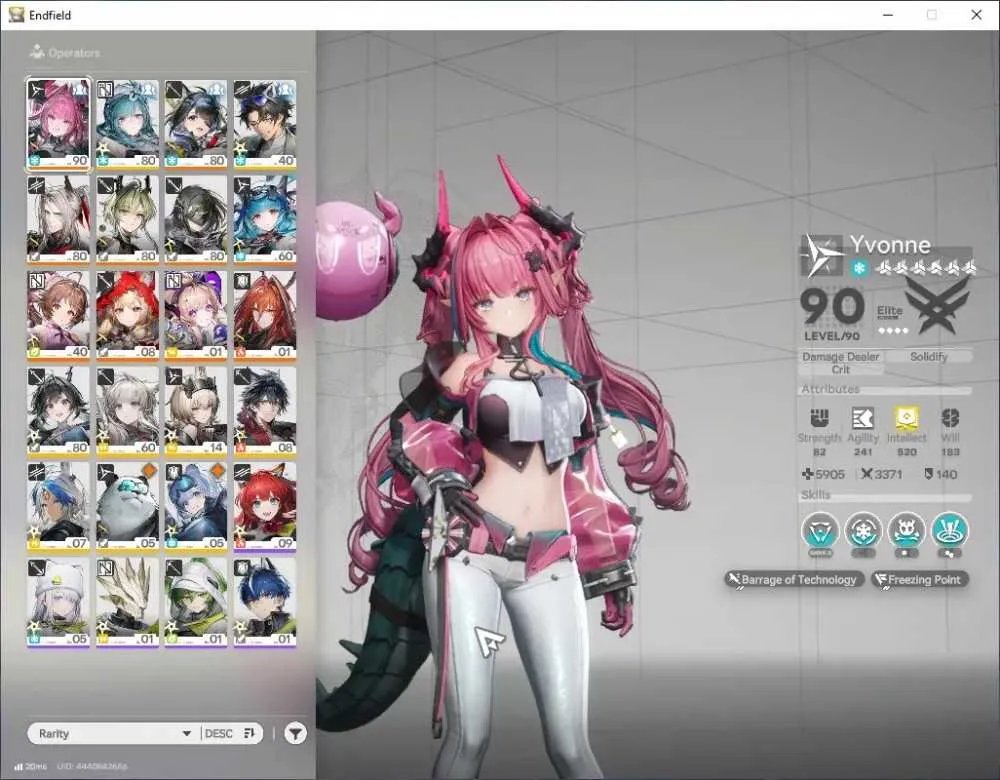1000x780 pixels.
Task: Click the Endfield app icon in title bar
Action: click(x=16, y=15)
